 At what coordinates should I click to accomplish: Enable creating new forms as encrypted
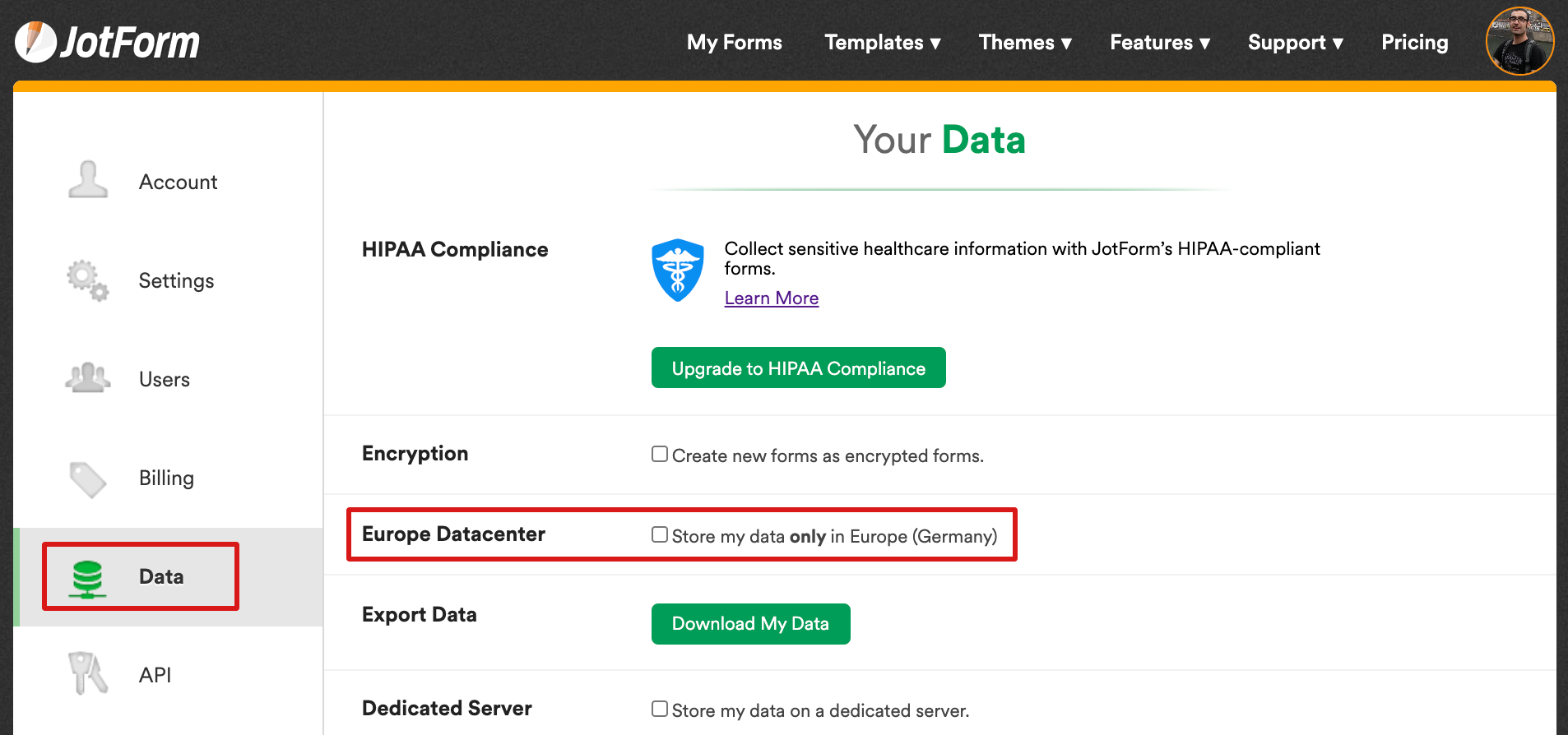pyautogui.click(x=660, y=454)
